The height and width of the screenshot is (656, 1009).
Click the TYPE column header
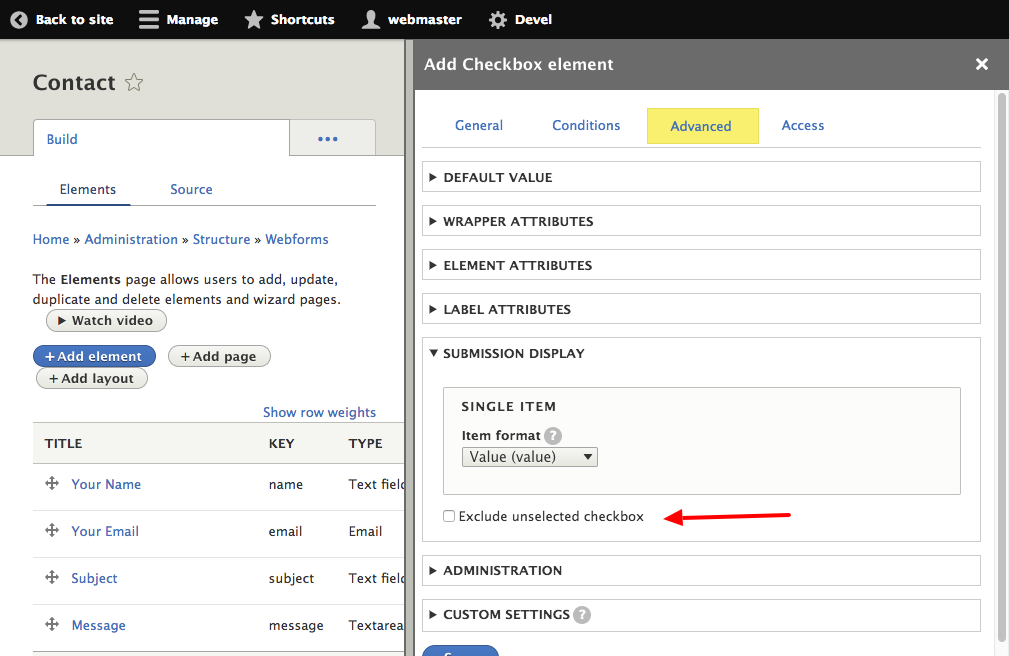pos(366,444)
